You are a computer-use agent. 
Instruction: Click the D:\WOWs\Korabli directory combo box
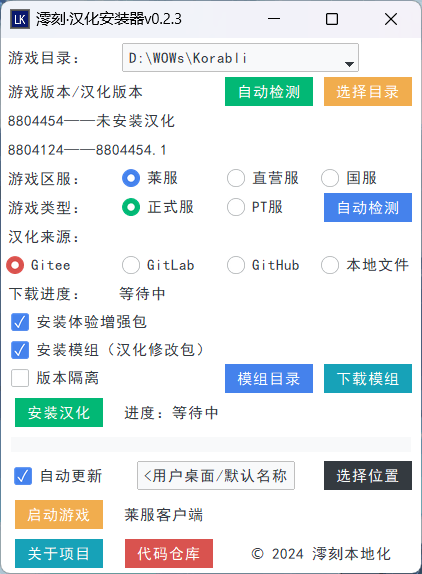click(x=240, y=58)
